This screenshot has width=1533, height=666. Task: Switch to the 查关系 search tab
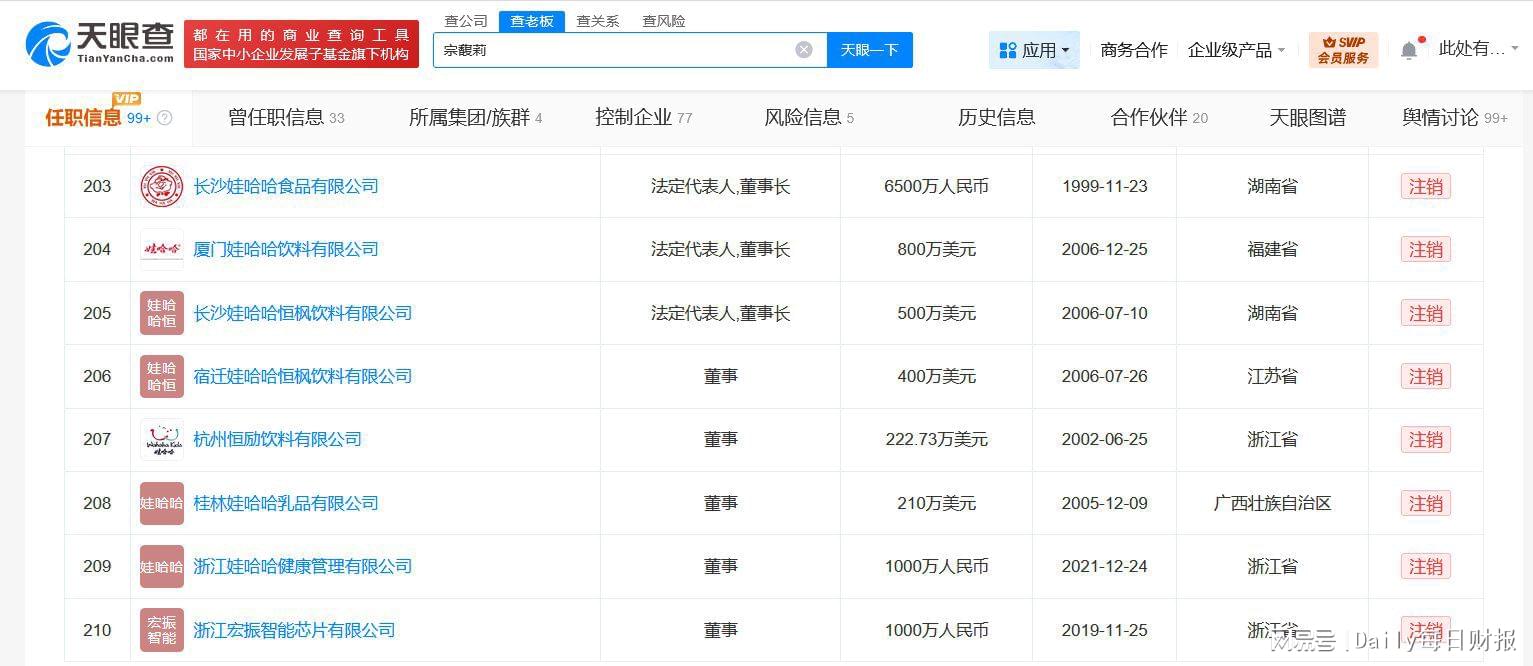(x=597, y=21)
